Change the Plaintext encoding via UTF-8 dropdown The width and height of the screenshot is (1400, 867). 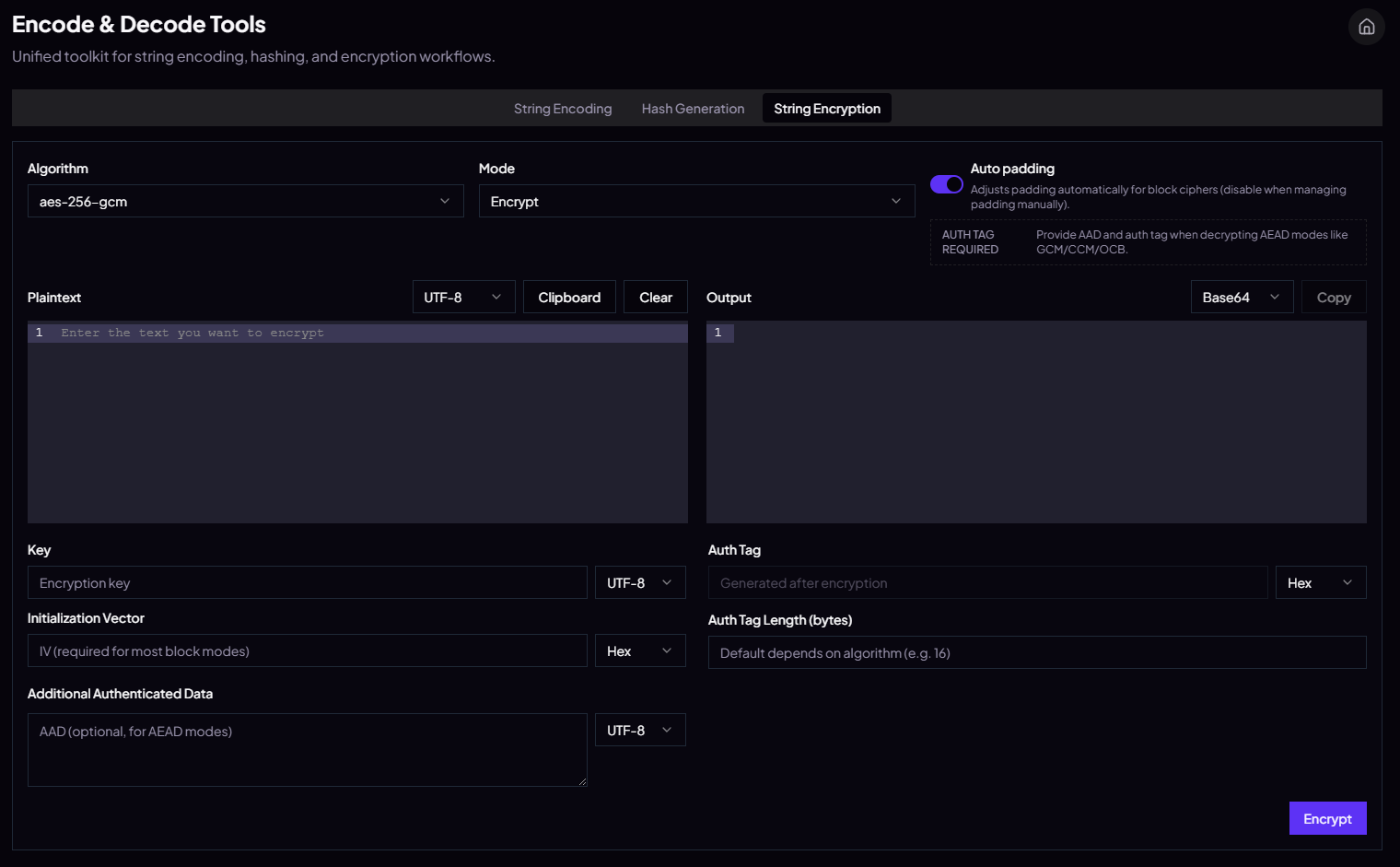463,297
